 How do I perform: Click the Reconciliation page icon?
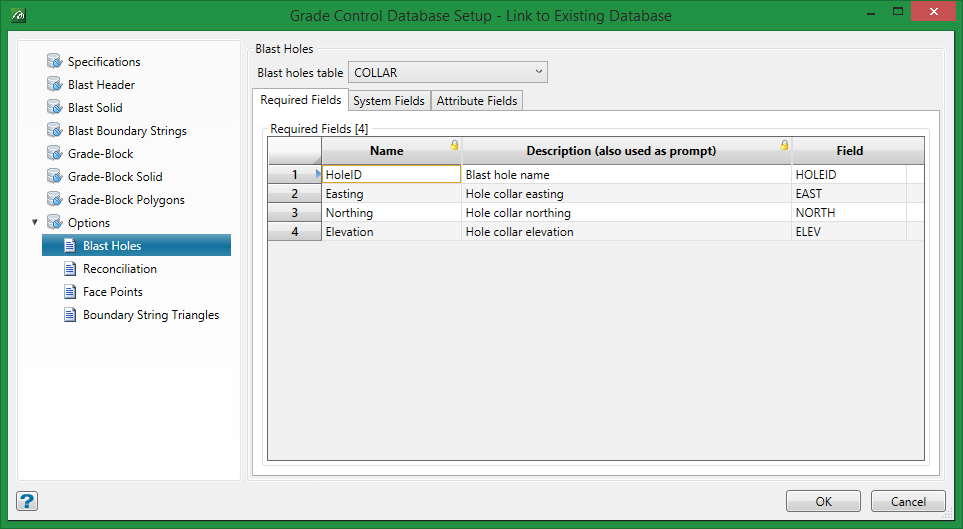tap(70, 269)
